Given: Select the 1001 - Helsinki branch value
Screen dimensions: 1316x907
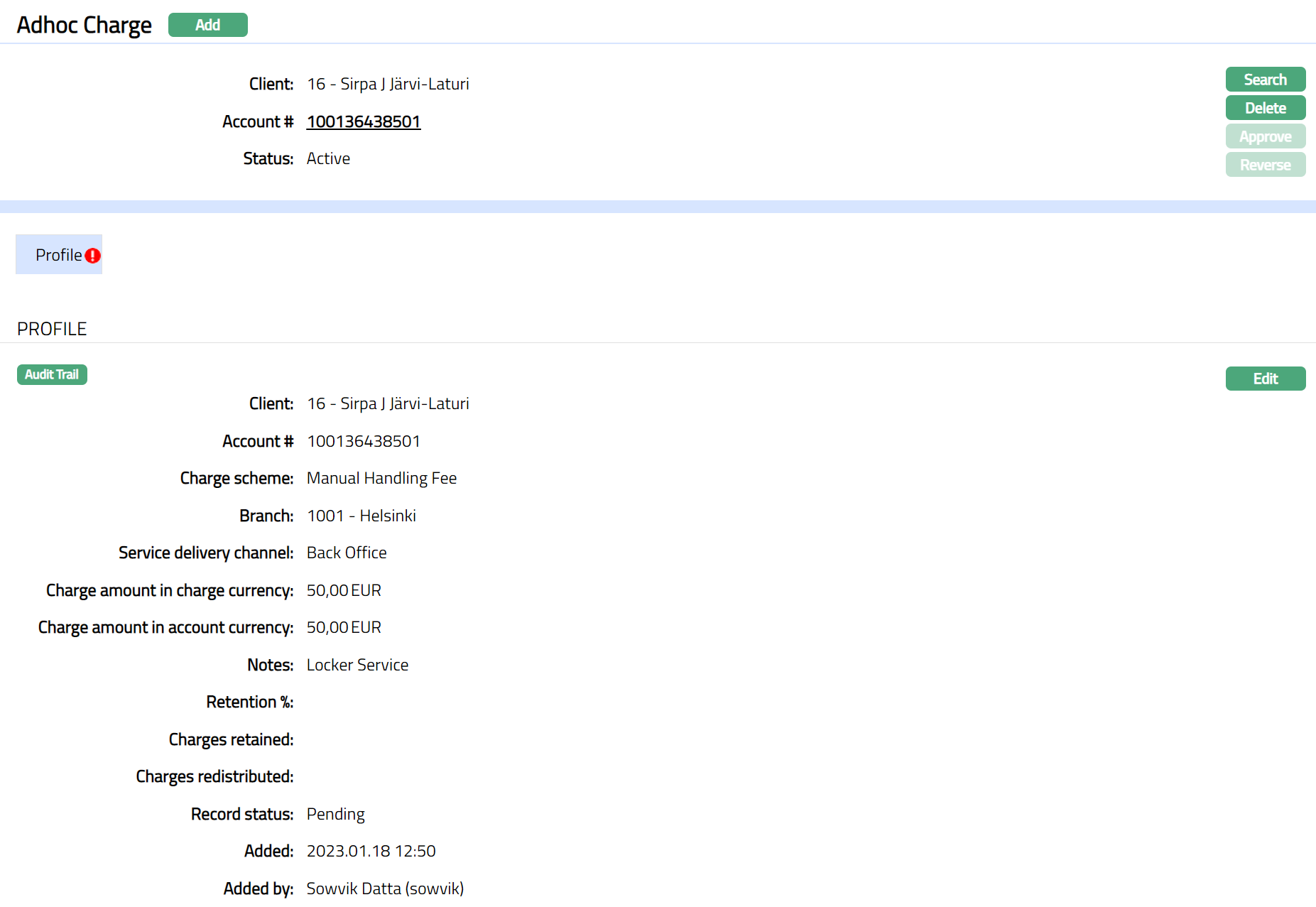Looking at the screenshot, I should (x=361, y=516).
